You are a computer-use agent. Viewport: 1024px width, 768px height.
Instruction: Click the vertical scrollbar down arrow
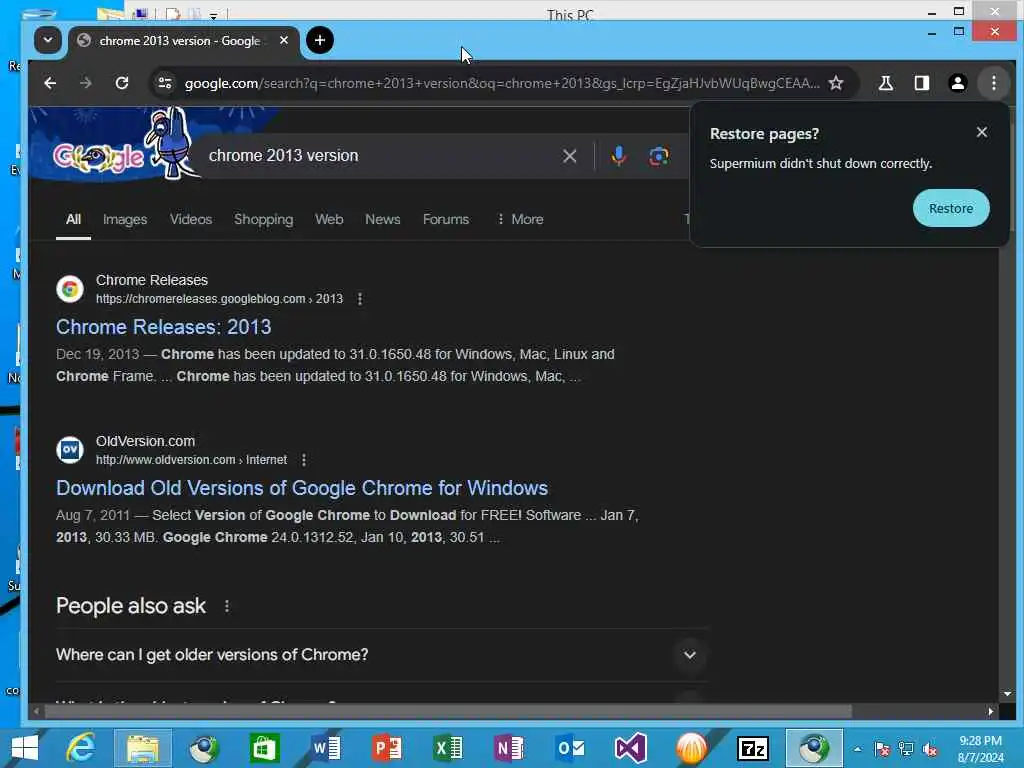point(1007,694)
